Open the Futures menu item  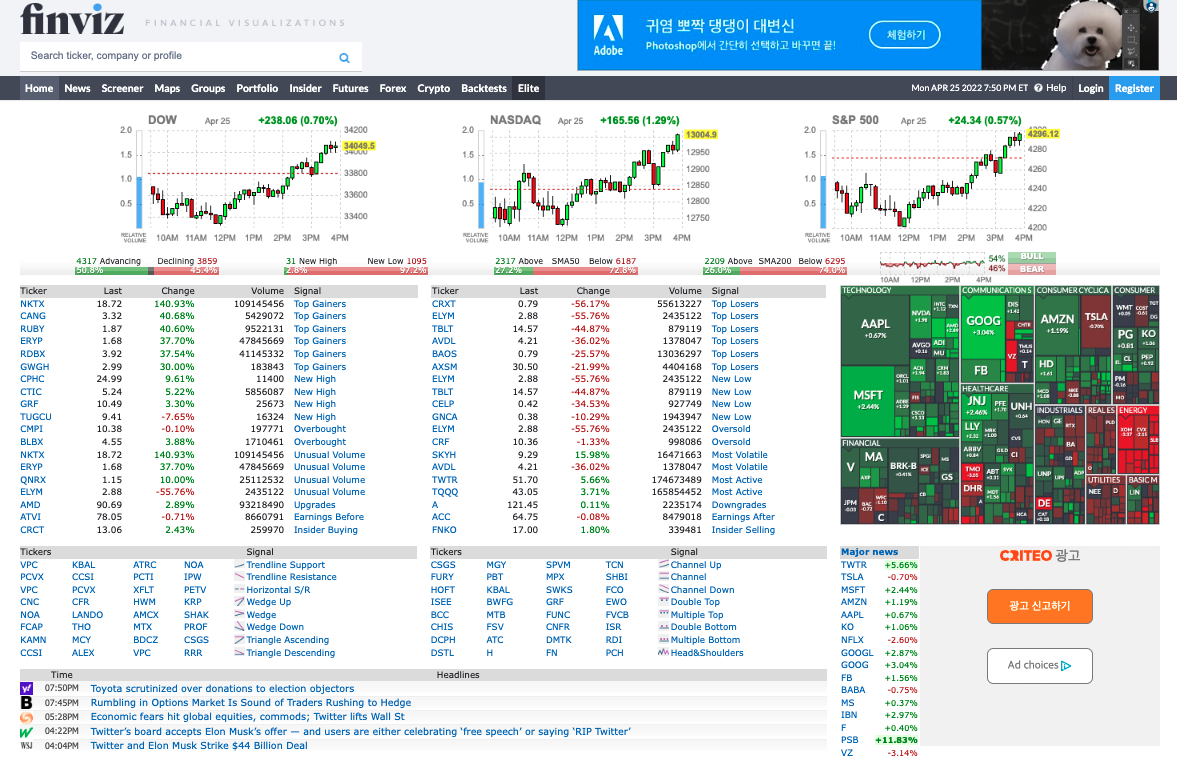(x=351, y=88)
